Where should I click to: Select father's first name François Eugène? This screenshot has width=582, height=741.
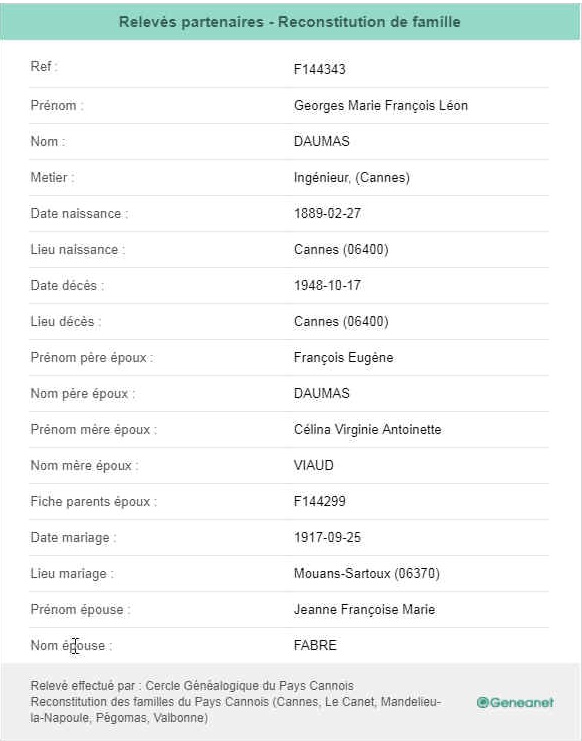[x=343, y=357]
